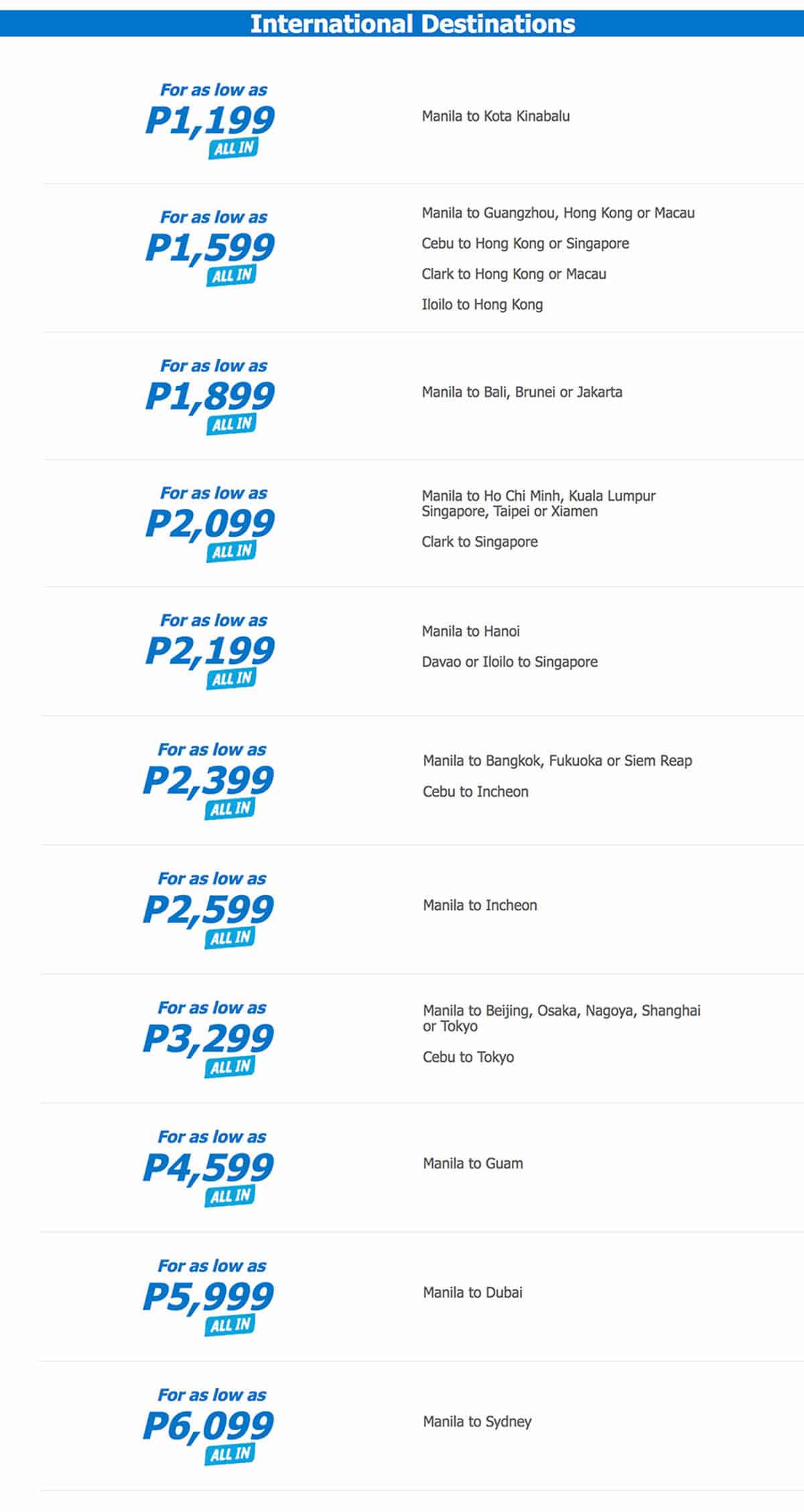Choose Cebu to Hong Kong or Singapore
The height and width of the screenshot is (1512, 804).
[525, 244]
